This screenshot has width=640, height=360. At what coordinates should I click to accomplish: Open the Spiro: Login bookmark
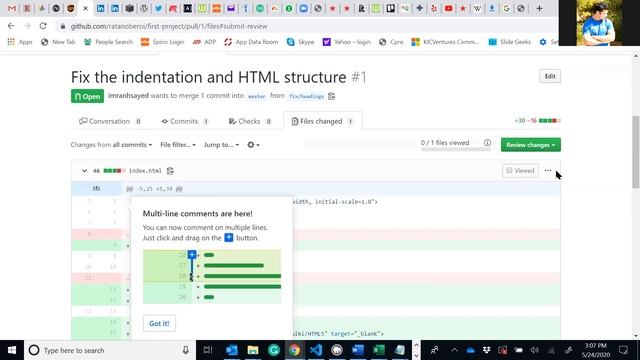point(162,42)
